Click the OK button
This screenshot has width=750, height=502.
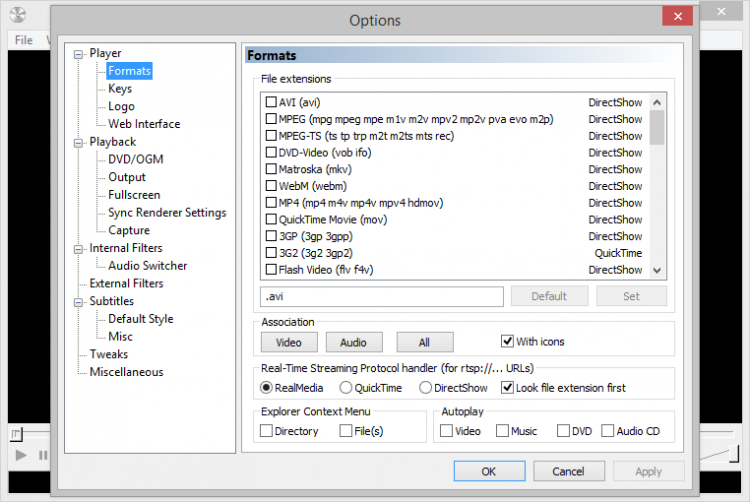pyautogui.click(x=488, y=471)
